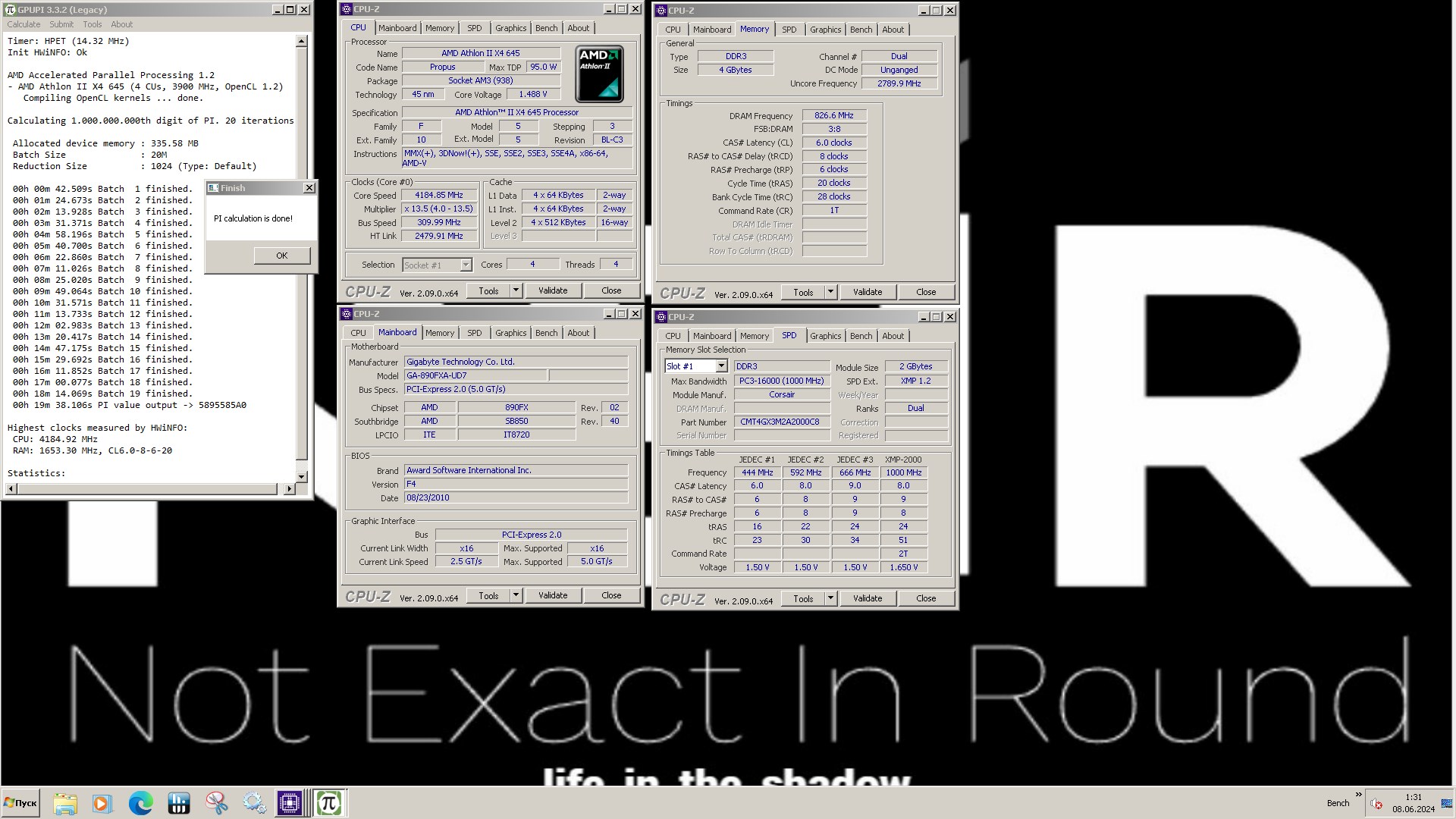Click the taskbar clock 1:31

click(x=1413, y=797)
